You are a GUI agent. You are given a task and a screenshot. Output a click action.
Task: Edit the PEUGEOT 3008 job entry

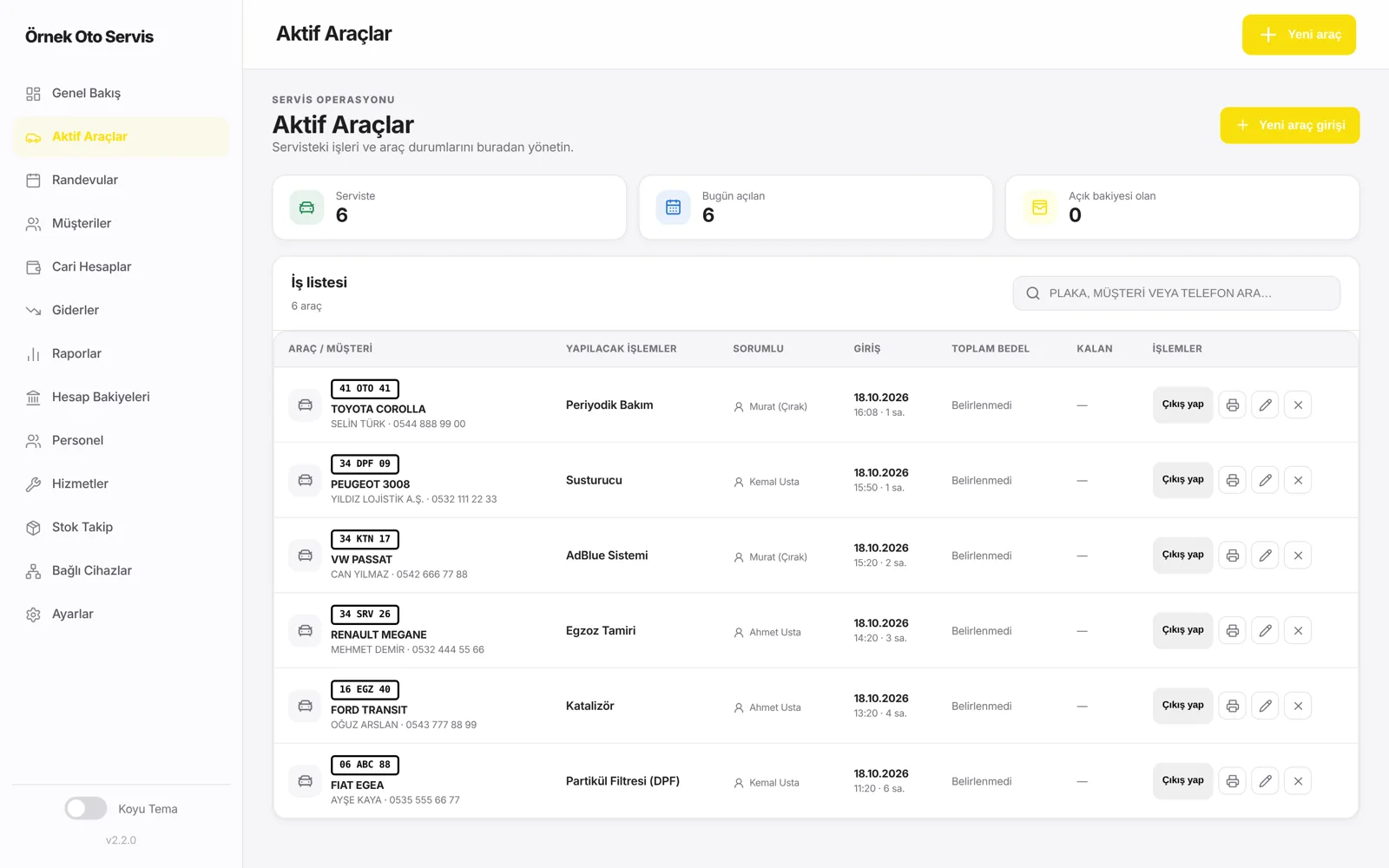1265,480
